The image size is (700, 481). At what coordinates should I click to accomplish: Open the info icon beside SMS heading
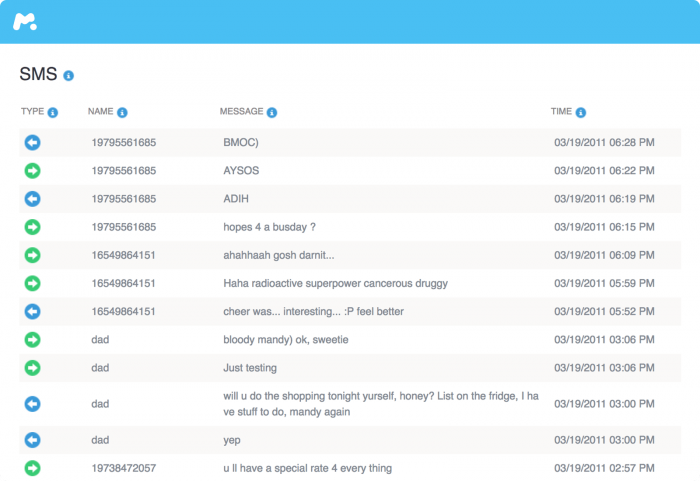(68, 76)
